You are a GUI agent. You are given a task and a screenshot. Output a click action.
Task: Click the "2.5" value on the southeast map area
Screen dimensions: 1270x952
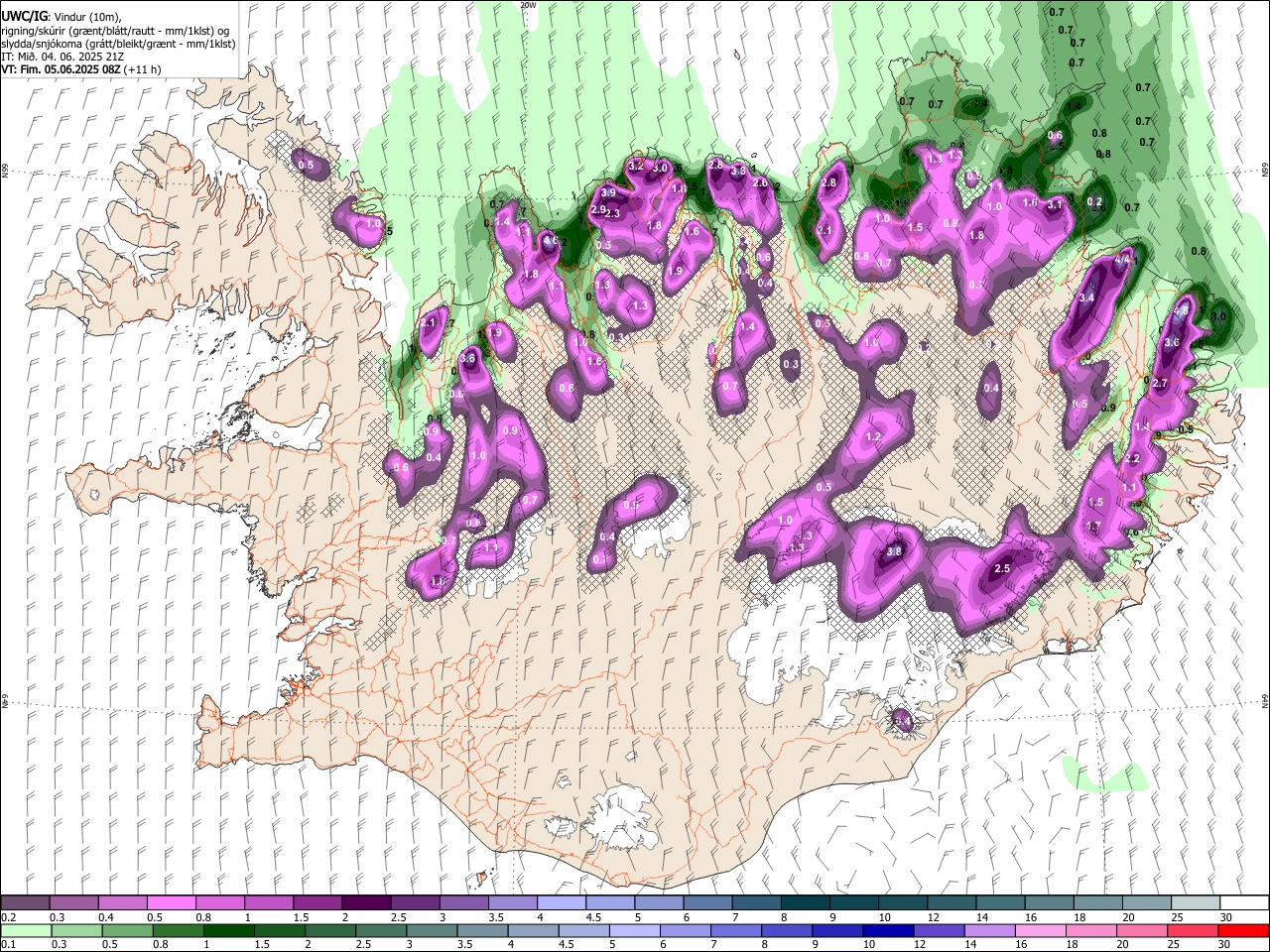coord(1002,568)
